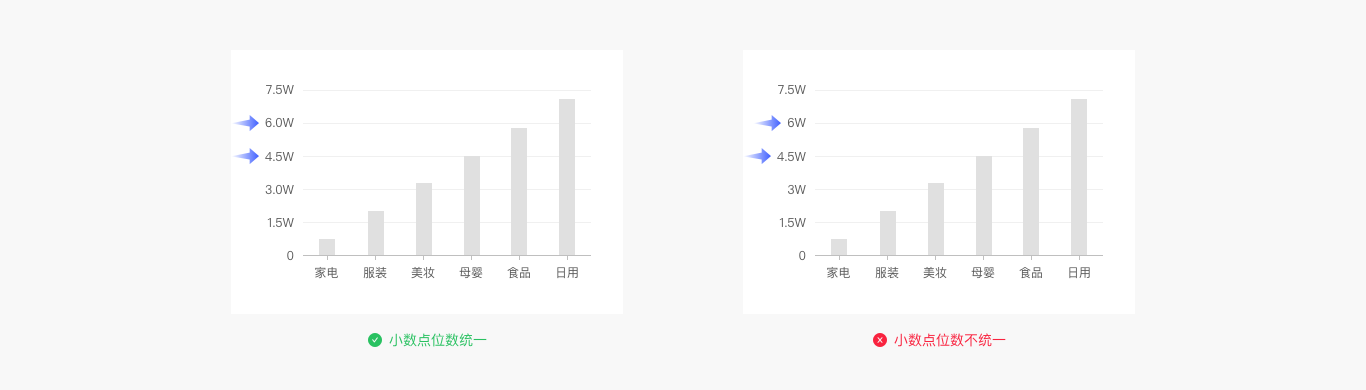Image resolution: width=1366 pixels, height=390 pixels.
Task: Click the 小数点位数统一 green caption
Action: [x=438, y=340]
